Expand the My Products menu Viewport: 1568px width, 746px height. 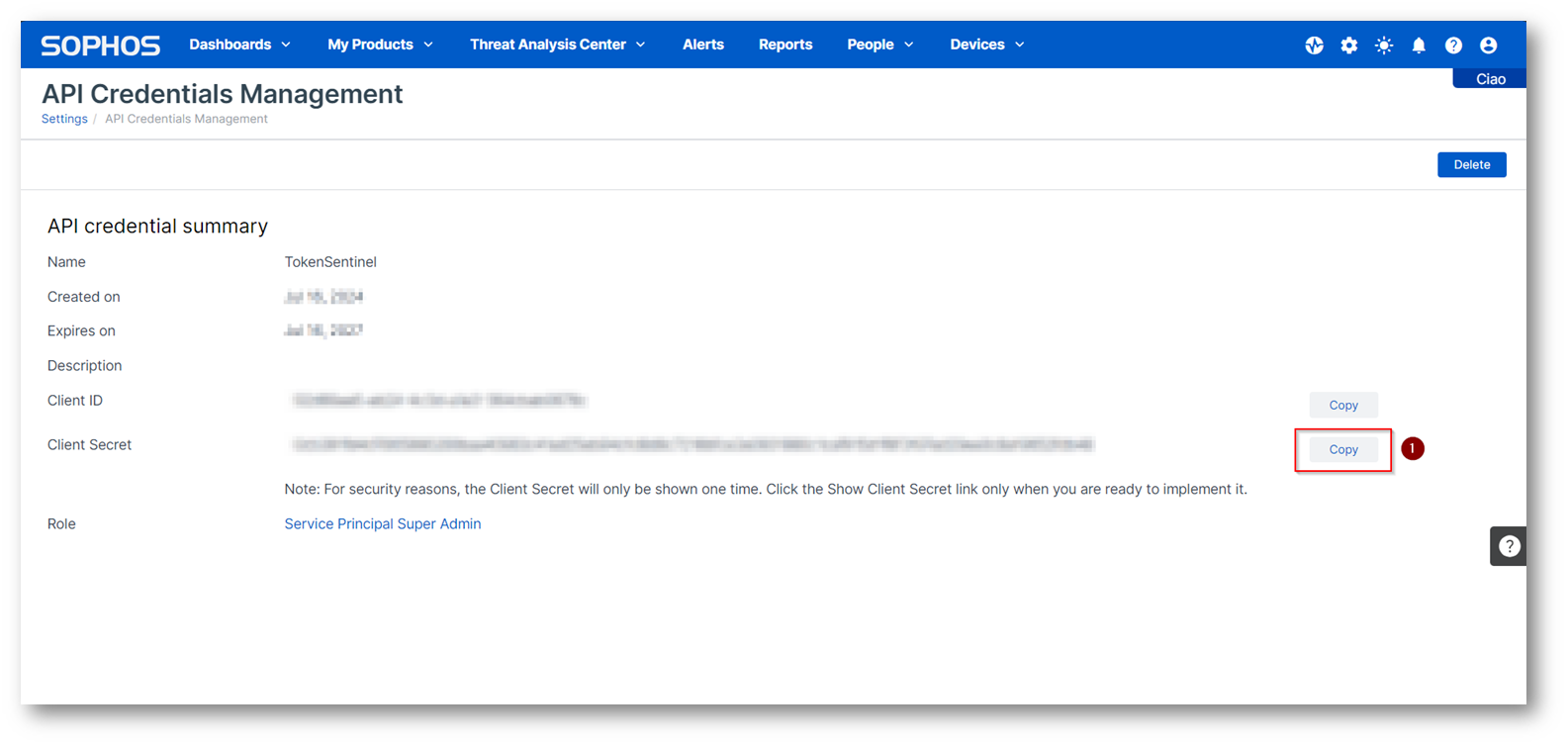[381, 45]
